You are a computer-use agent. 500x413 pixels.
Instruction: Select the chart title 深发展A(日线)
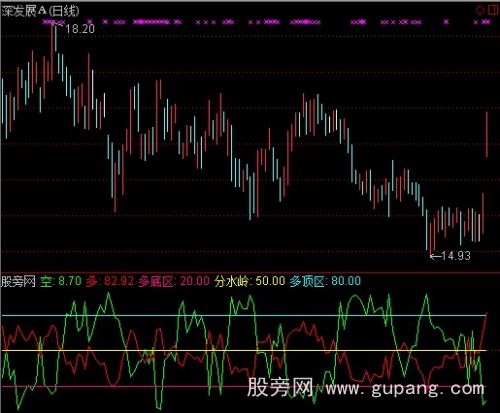click(x=40, y=11)
